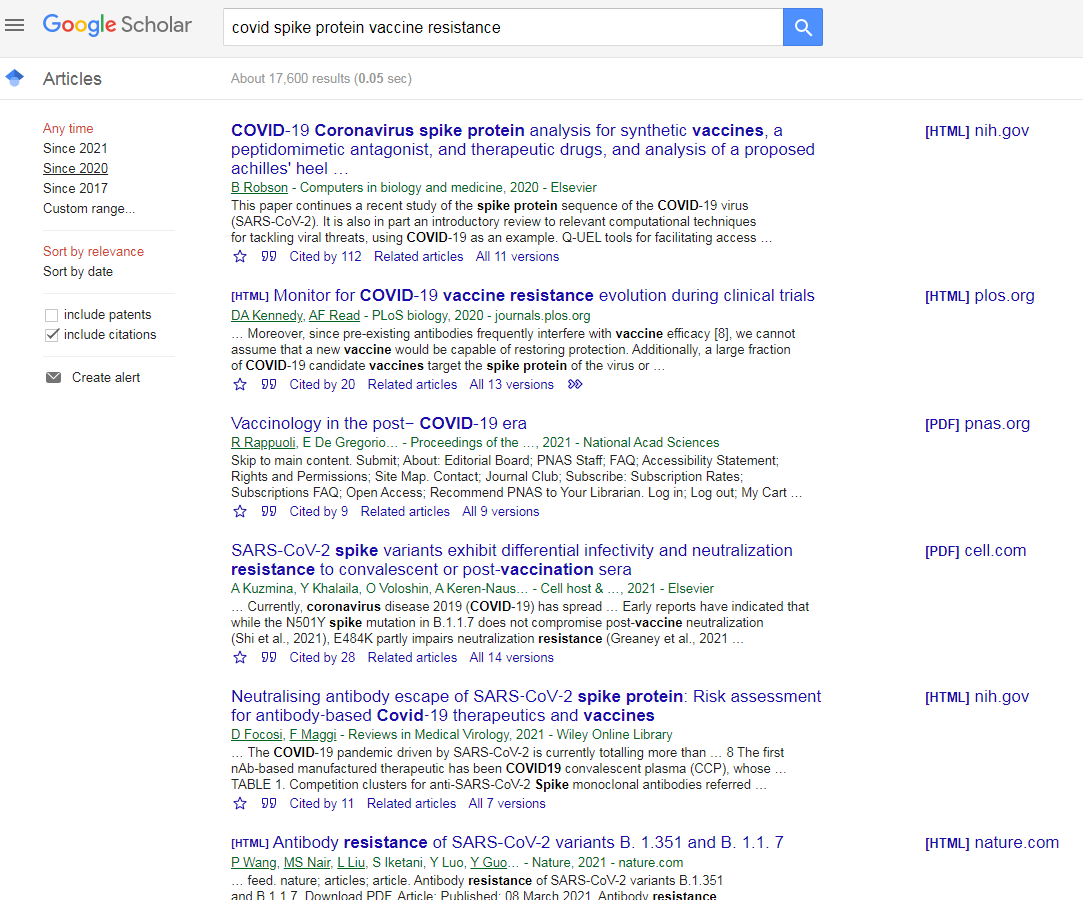Star the Vaccinology in post-COVID era result
Image resolution: width=1083 pixels, height=900 pixels.
pos(240,512)
